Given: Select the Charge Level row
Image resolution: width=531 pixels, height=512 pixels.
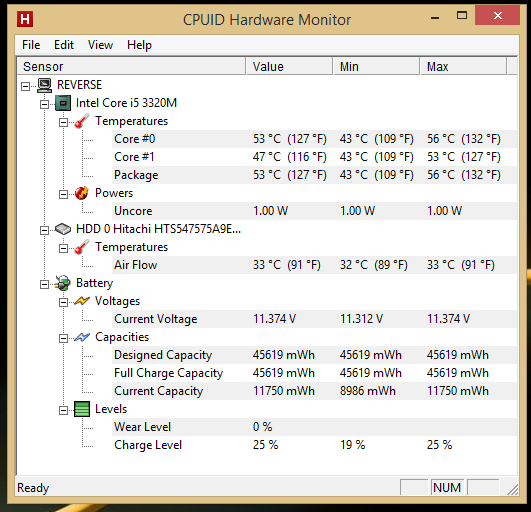Looking at the screenshot, I should [x=315, y=445].
